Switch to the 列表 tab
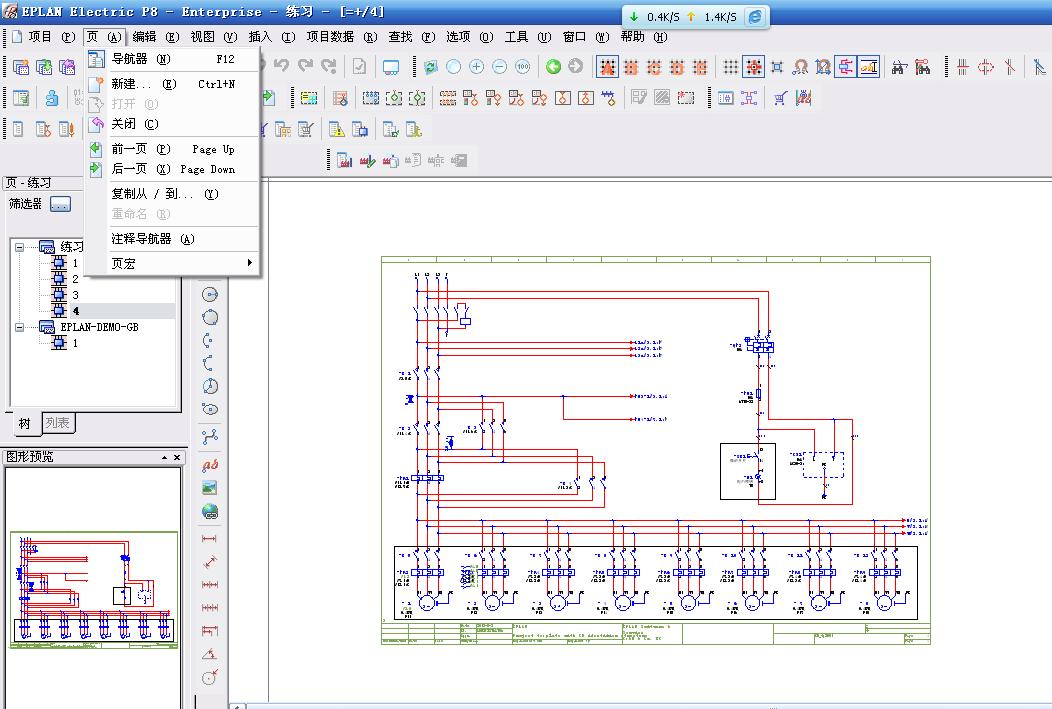Image resolution: width=1052 pixels, height=709 pixels. tap(58, 424)
